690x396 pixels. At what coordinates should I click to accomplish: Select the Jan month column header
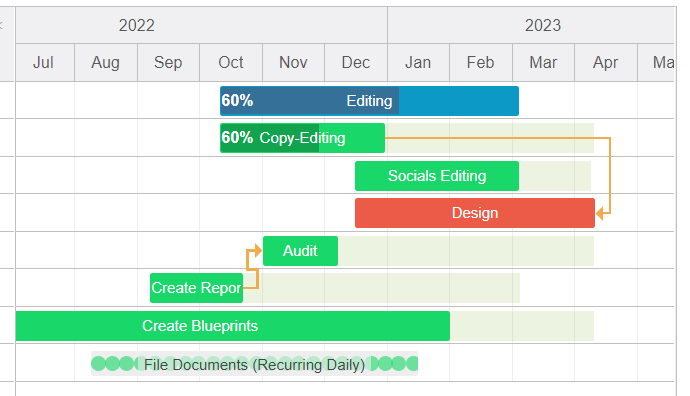coord(418,62)
